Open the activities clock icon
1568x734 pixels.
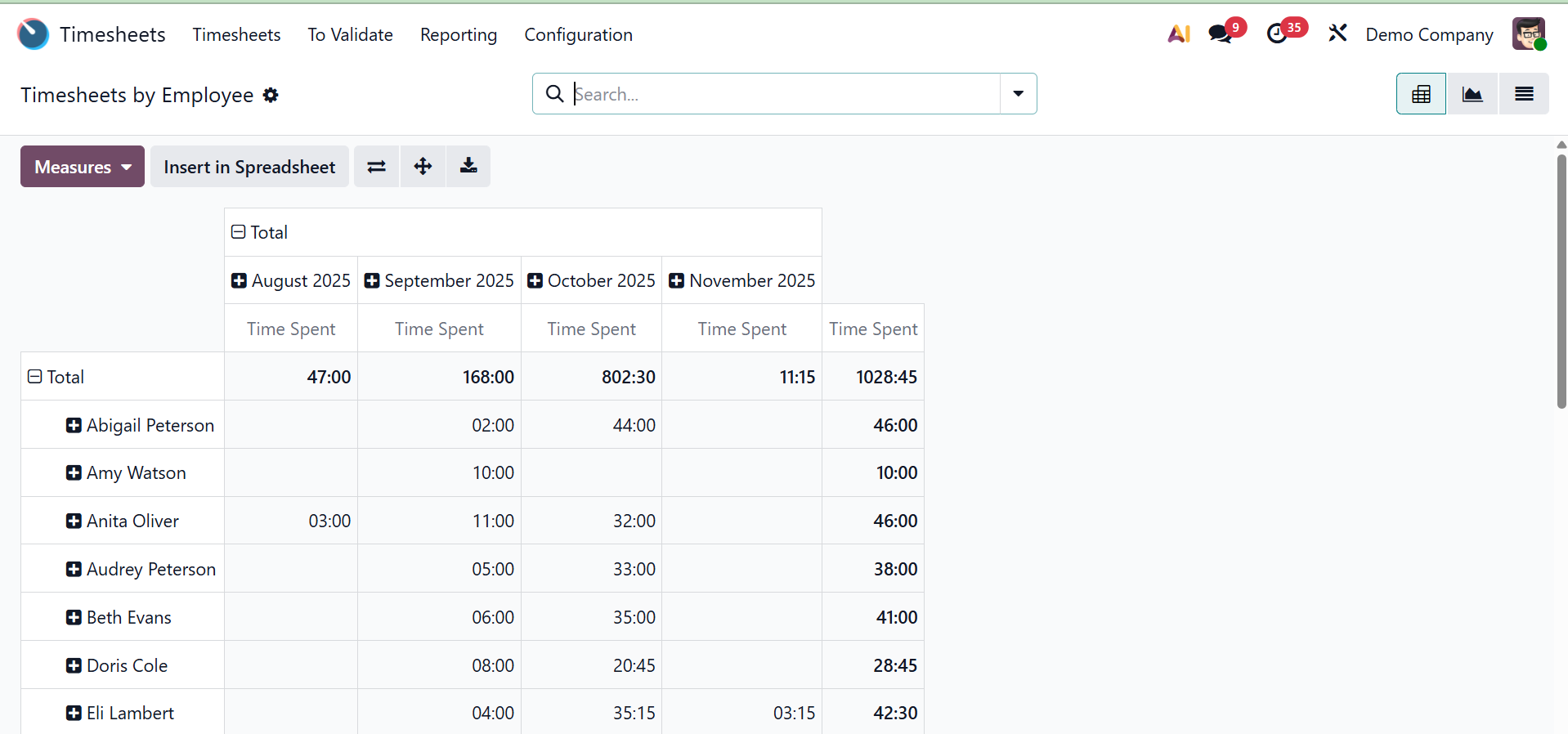[1277, 34]
